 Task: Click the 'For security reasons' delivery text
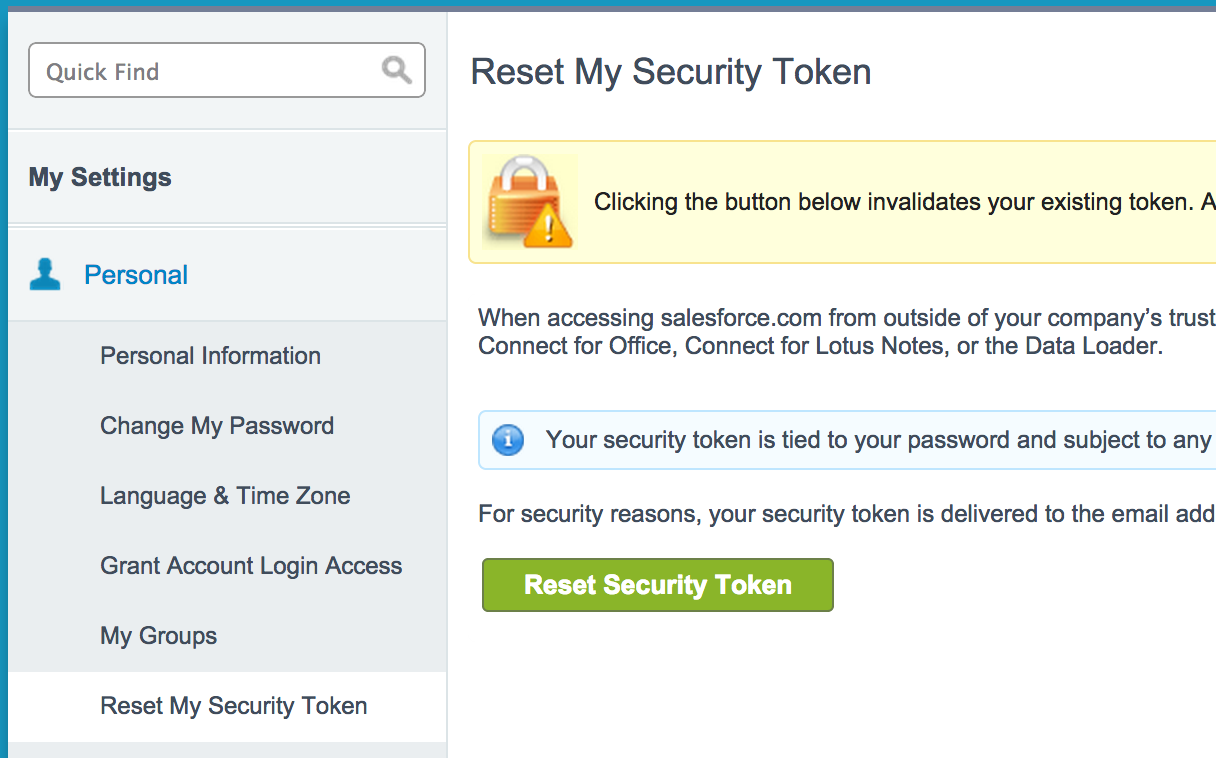pos(847,514)
